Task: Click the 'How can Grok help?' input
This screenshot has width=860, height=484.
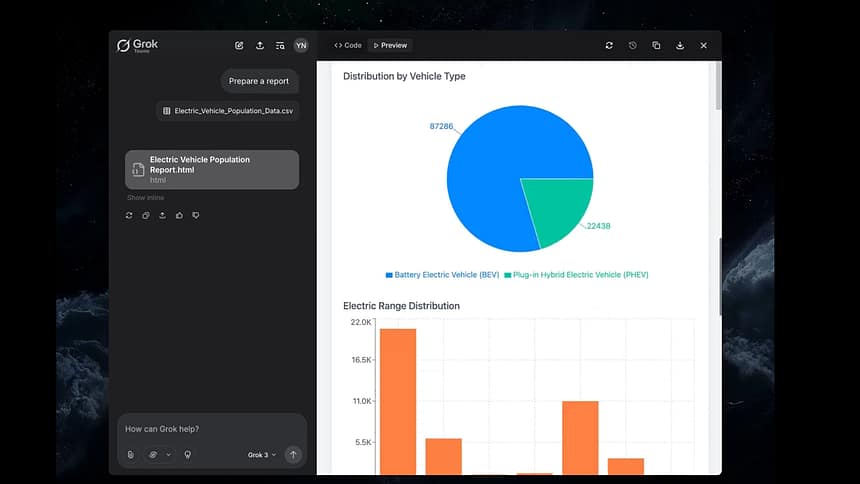Action: coord(210,429)
